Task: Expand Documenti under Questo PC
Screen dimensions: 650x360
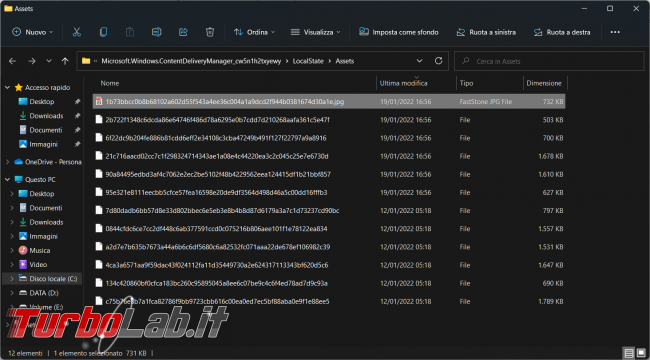Action: point(12,208)
